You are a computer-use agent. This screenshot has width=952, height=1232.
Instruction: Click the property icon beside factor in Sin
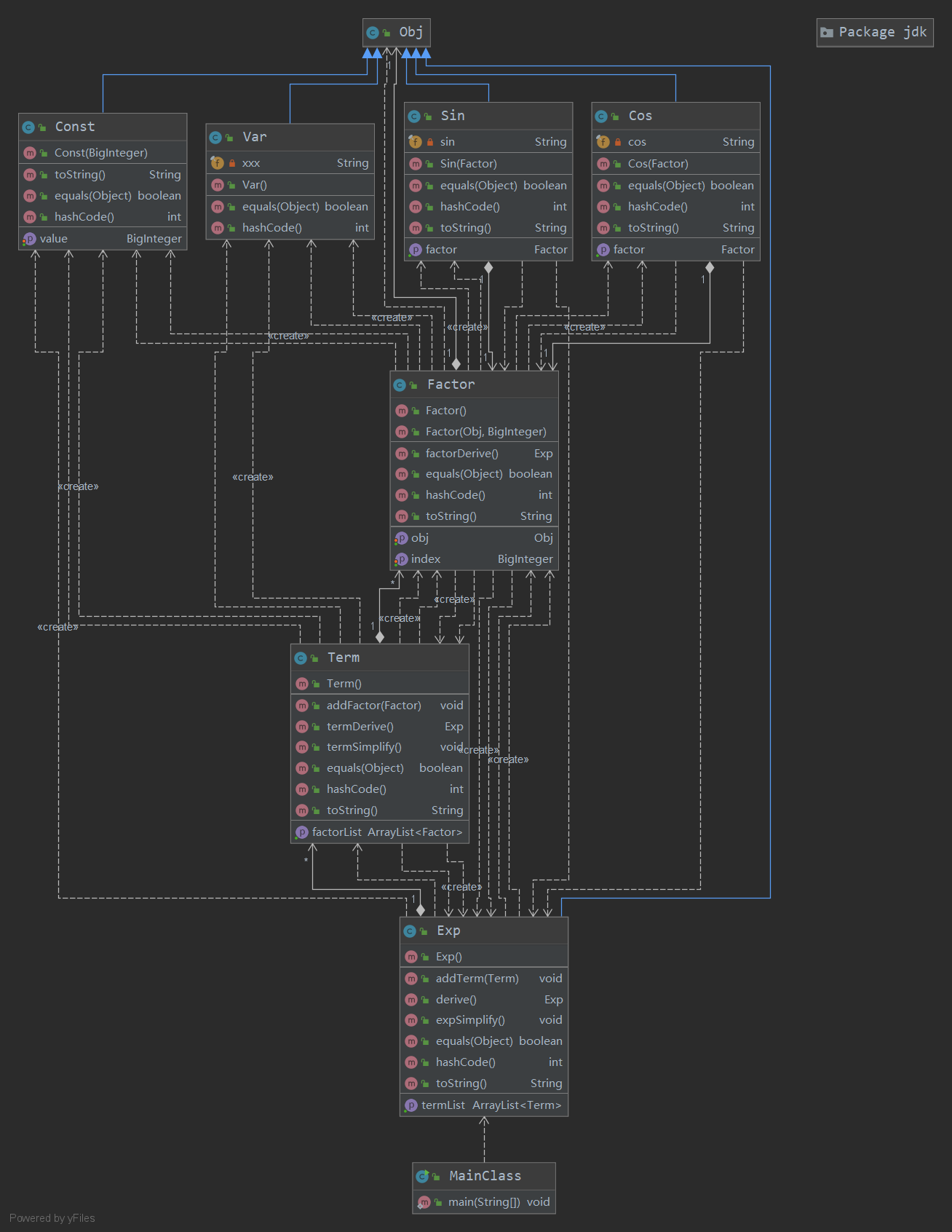pyautogui.click(x=416, y=250)
